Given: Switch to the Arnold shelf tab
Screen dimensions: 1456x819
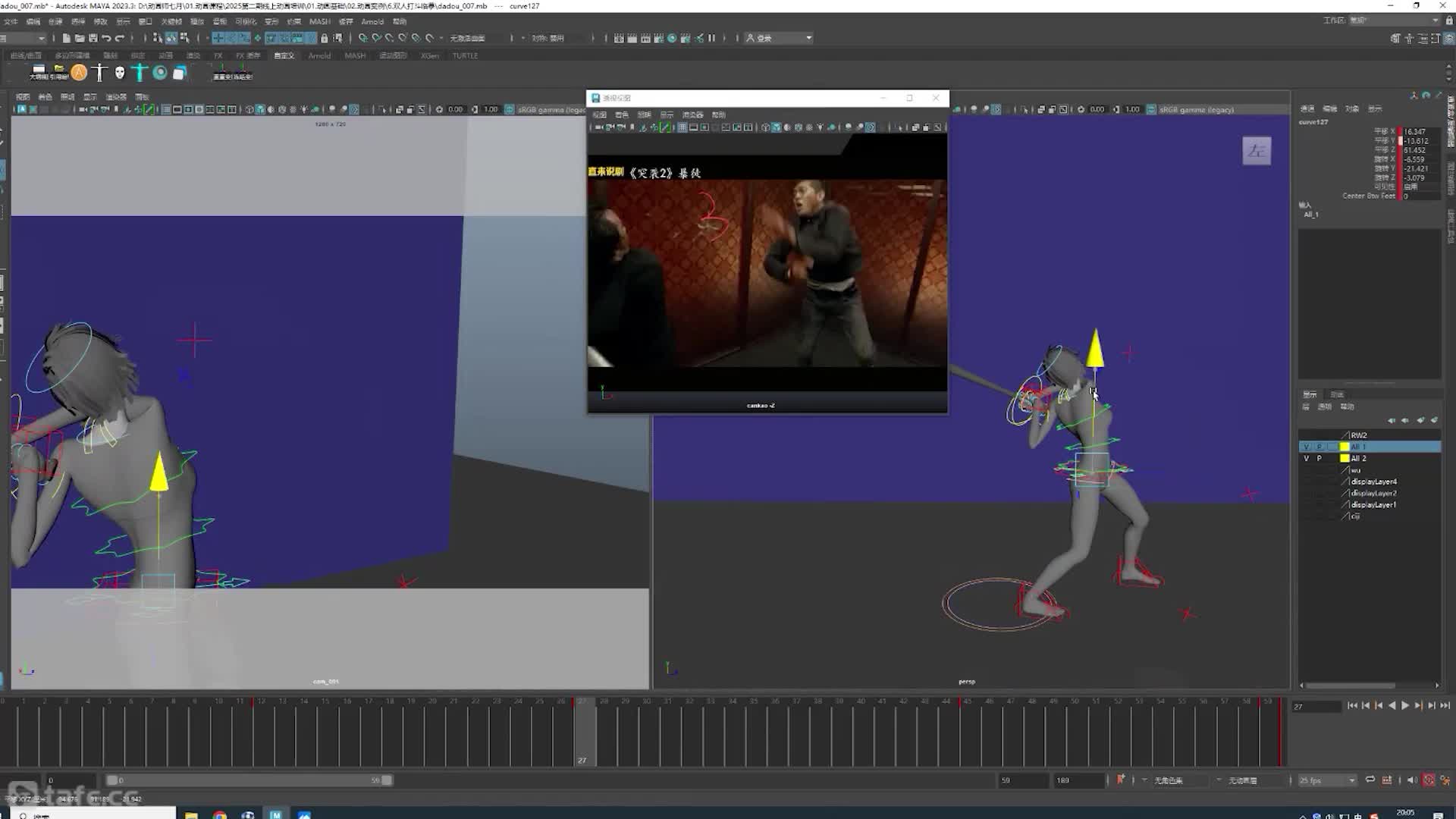Looking at the screenshot, I should [319, 55].
